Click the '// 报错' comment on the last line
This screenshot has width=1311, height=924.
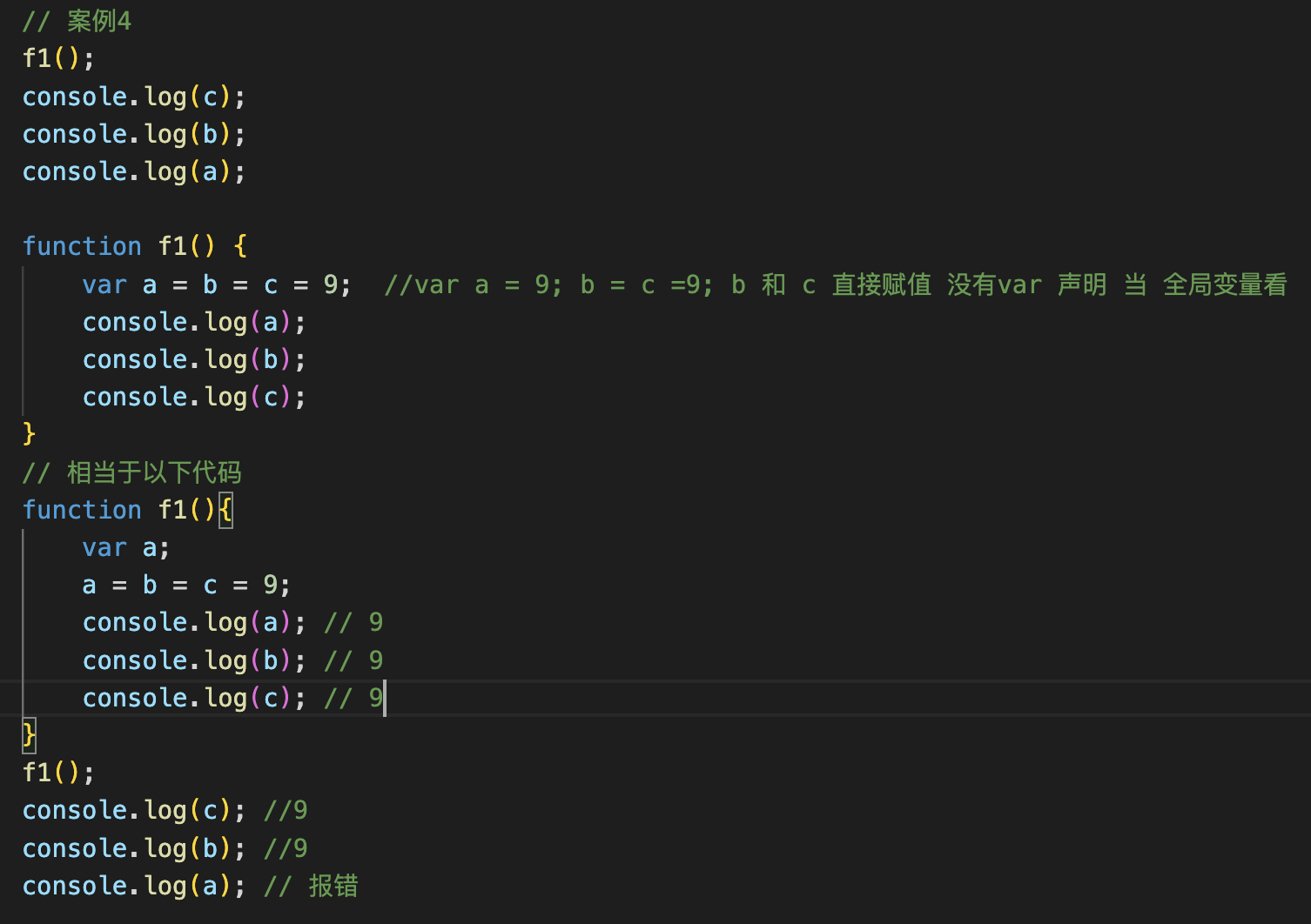point(311,886)
